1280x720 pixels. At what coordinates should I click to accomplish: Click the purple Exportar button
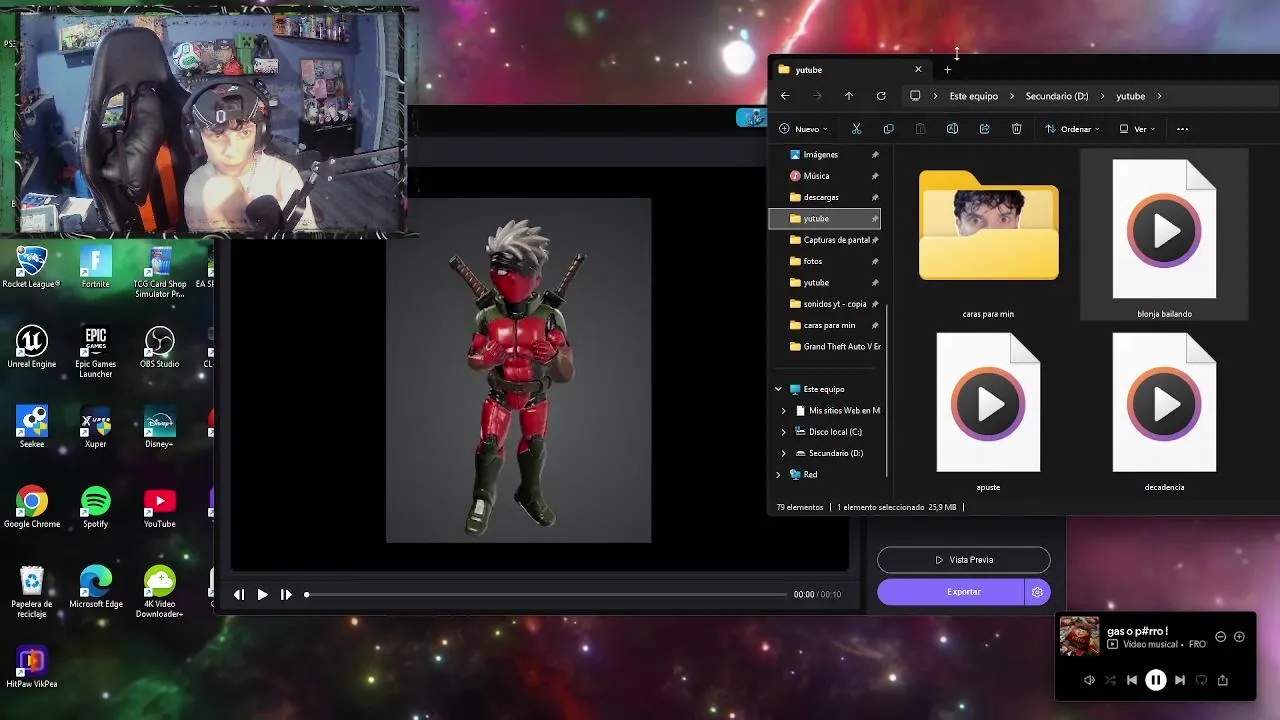[x=951, y=592]
